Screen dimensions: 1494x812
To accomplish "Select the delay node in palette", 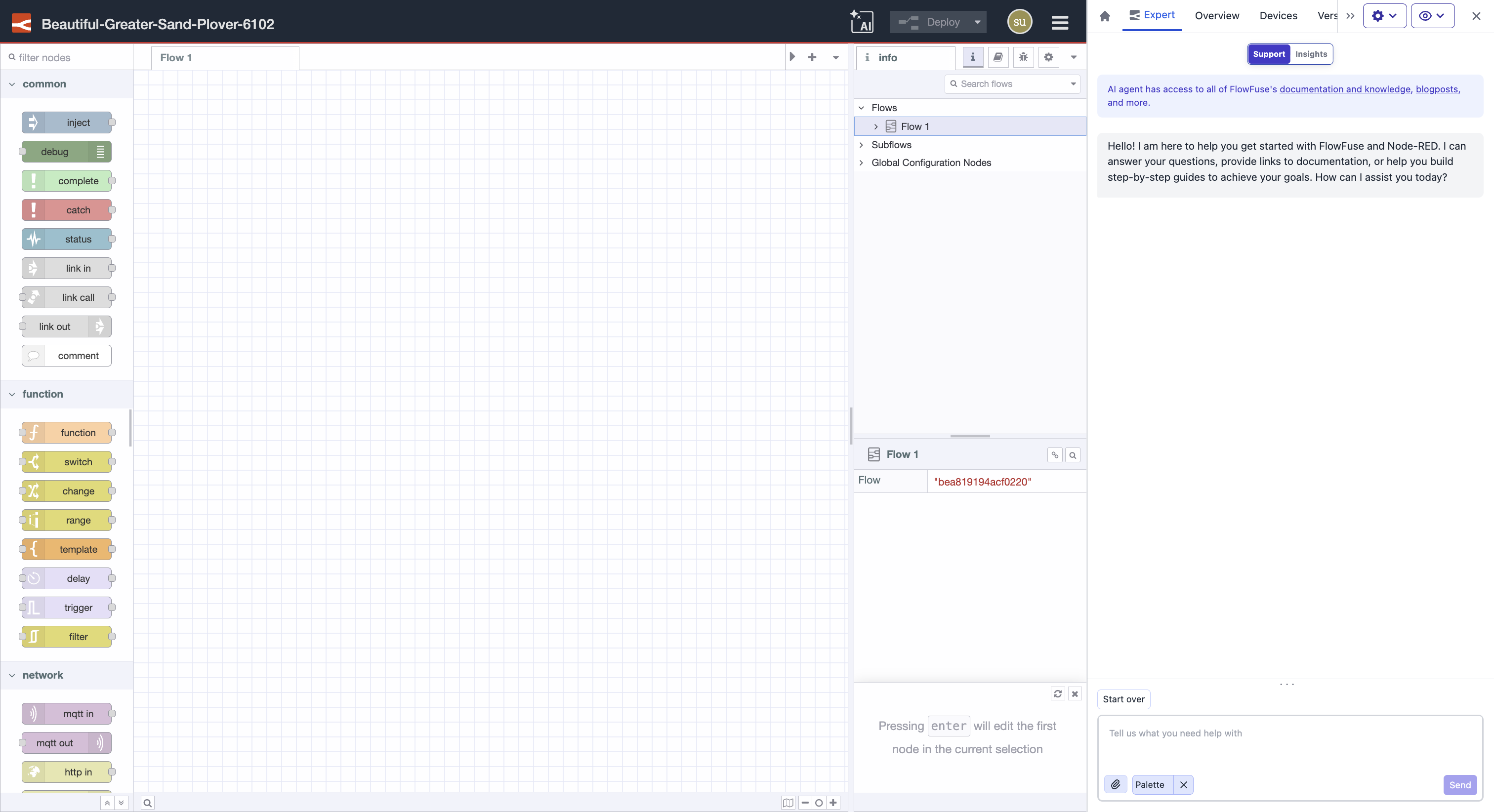I will pyautogui.click(x=67, y=578).
